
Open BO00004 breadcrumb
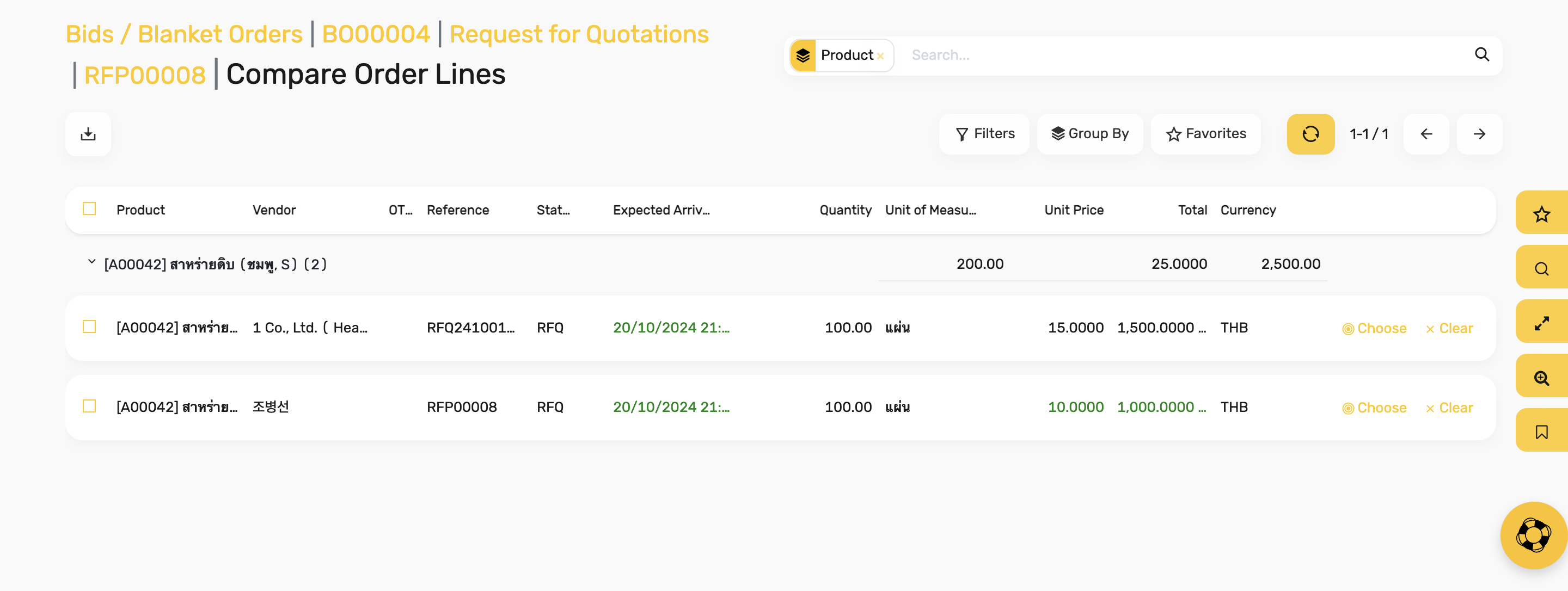[376, 34]
